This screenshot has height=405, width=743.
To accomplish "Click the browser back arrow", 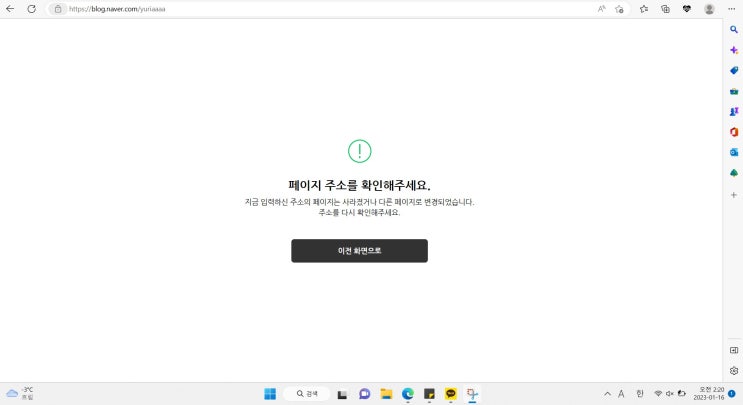I will tap(9, 9).
